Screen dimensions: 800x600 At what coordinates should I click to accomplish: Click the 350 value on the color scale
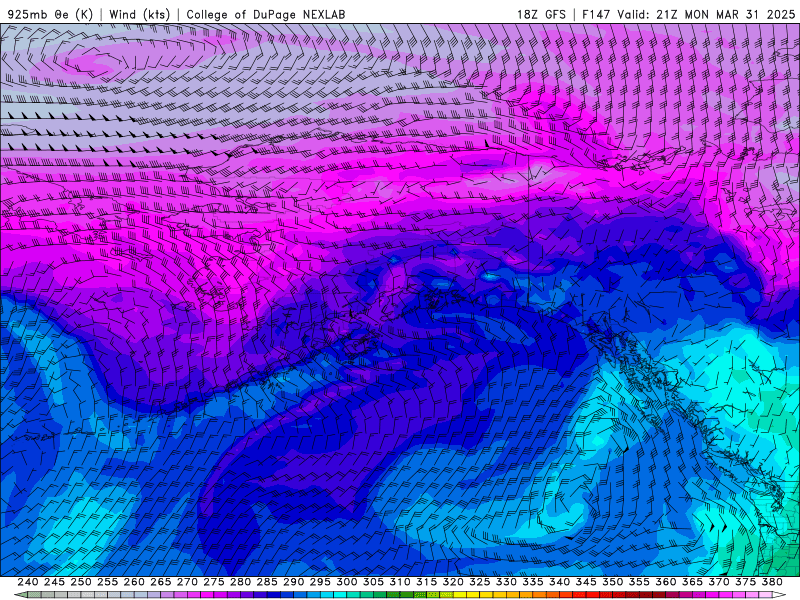pyautogui.click(x=612, y=582)
